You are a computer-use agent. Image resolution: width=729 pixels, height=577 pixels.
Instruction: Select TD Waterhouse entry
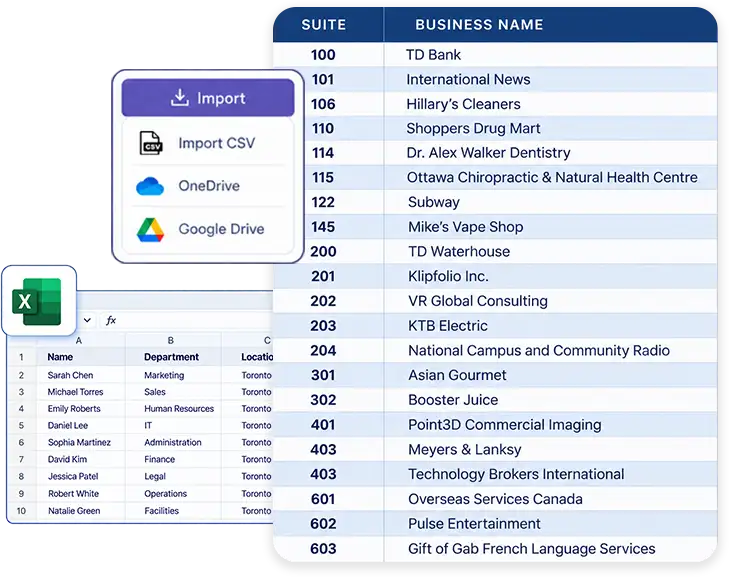(459, 252)
